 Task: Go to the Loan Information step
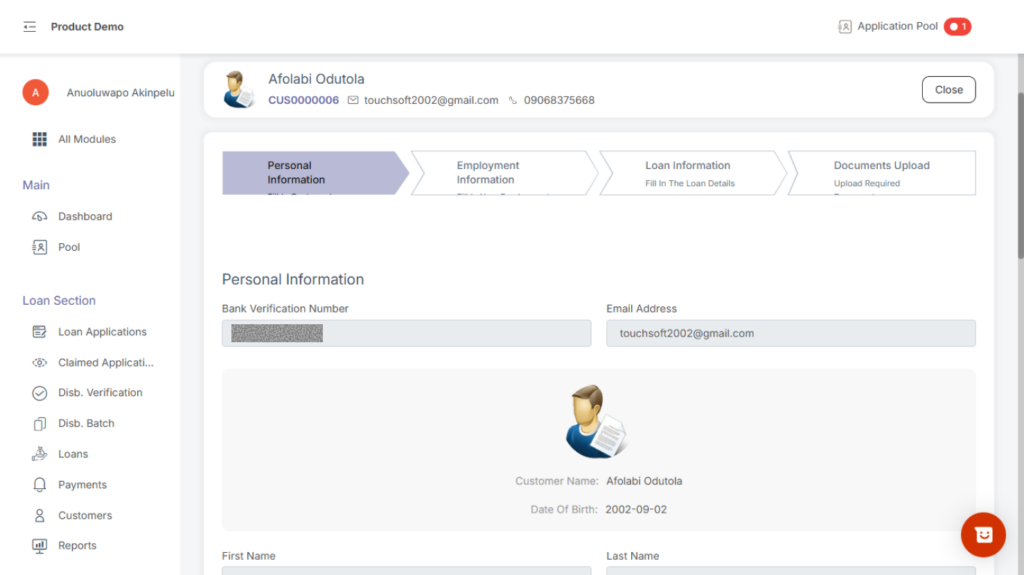coord(688,173)
